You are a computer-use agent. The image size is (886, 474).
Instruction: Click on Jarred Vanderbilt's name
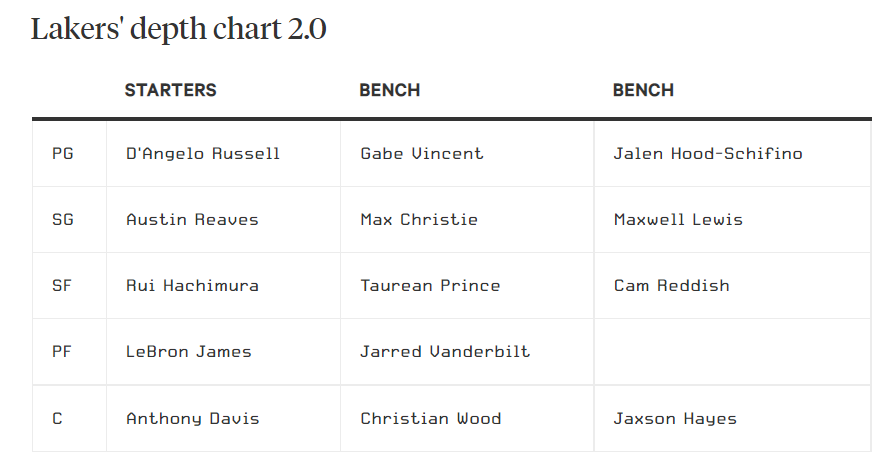(445, 352)
